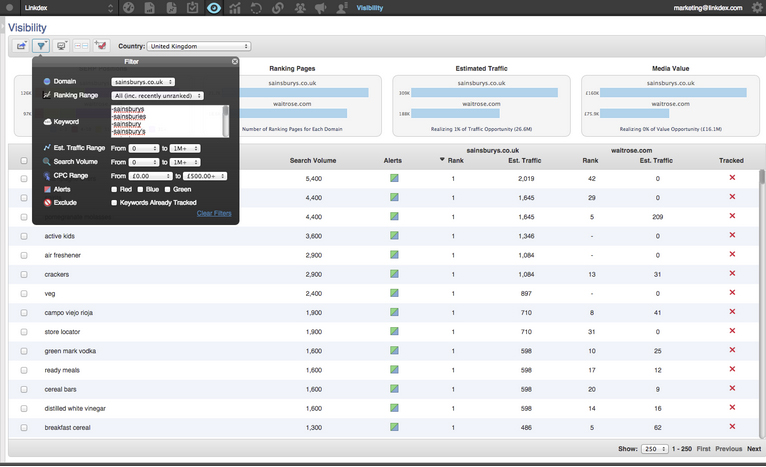Click the round button left of Linkdex
This screenshot has height=467, width=766.
[x=9, y=8]
